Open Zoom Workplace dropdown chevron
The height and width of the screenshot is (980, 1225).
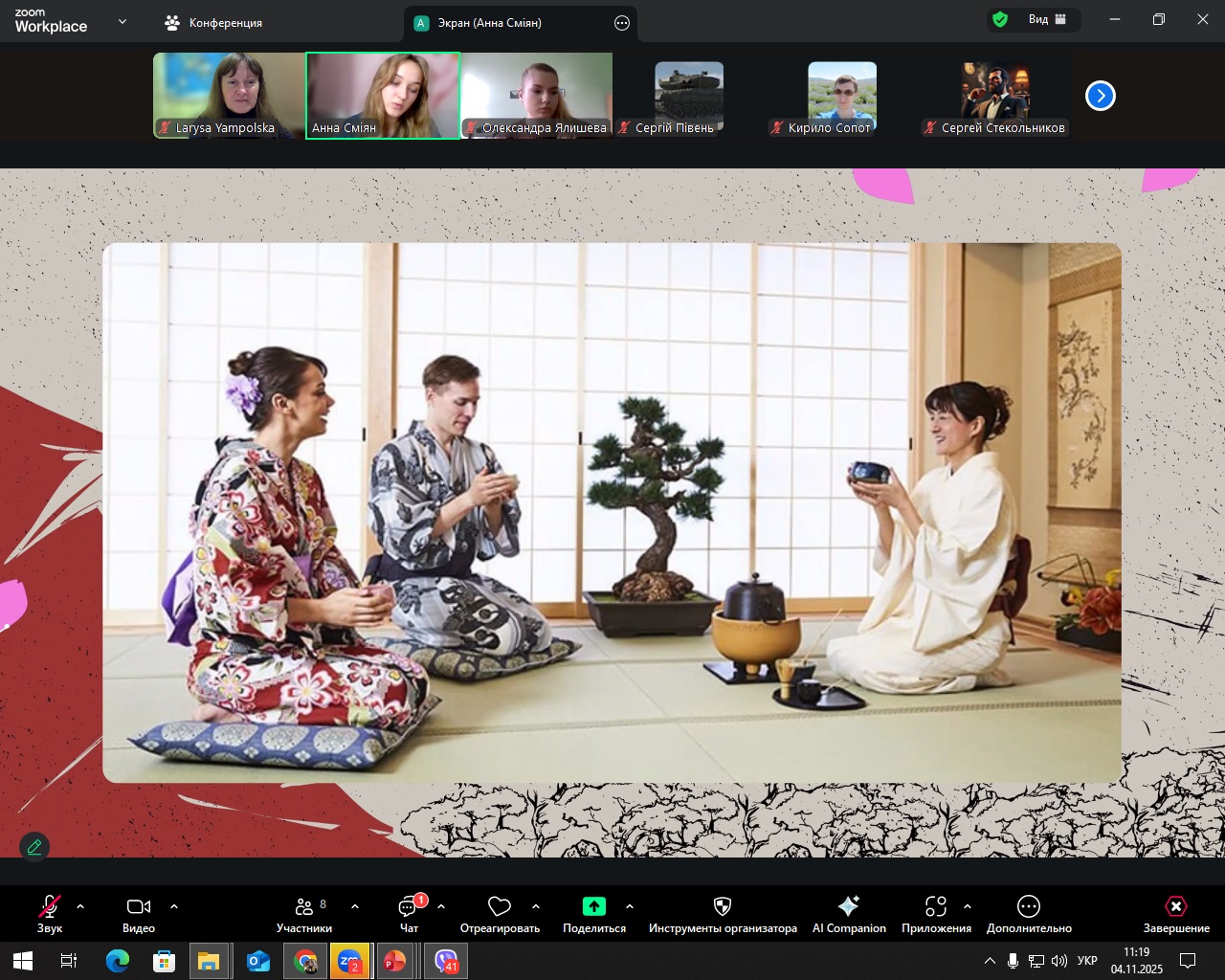pyautogui.click(x=122, y=22)
